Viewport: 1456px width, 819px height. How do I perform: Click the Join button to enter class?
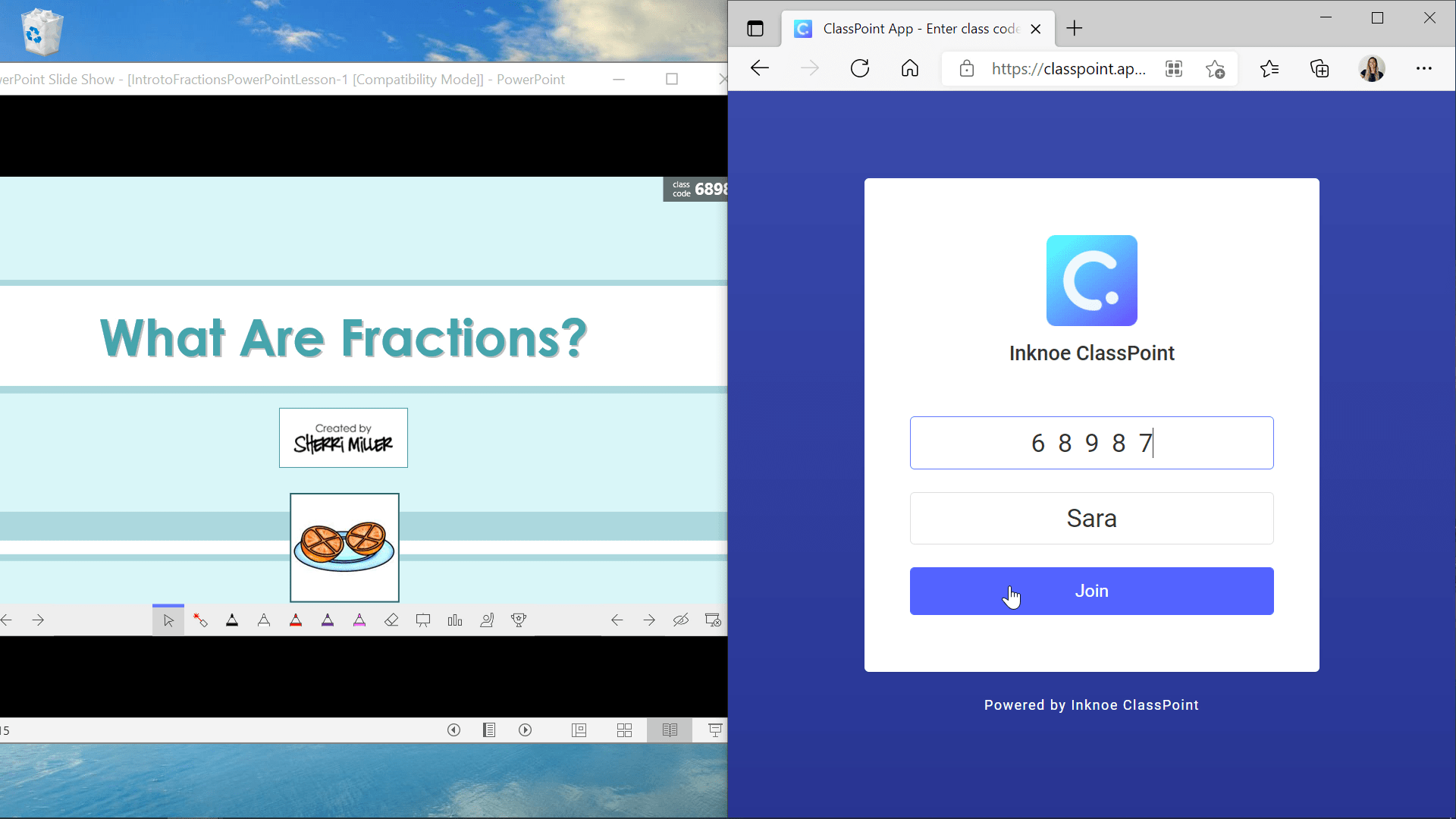(x=1092, y=591)
